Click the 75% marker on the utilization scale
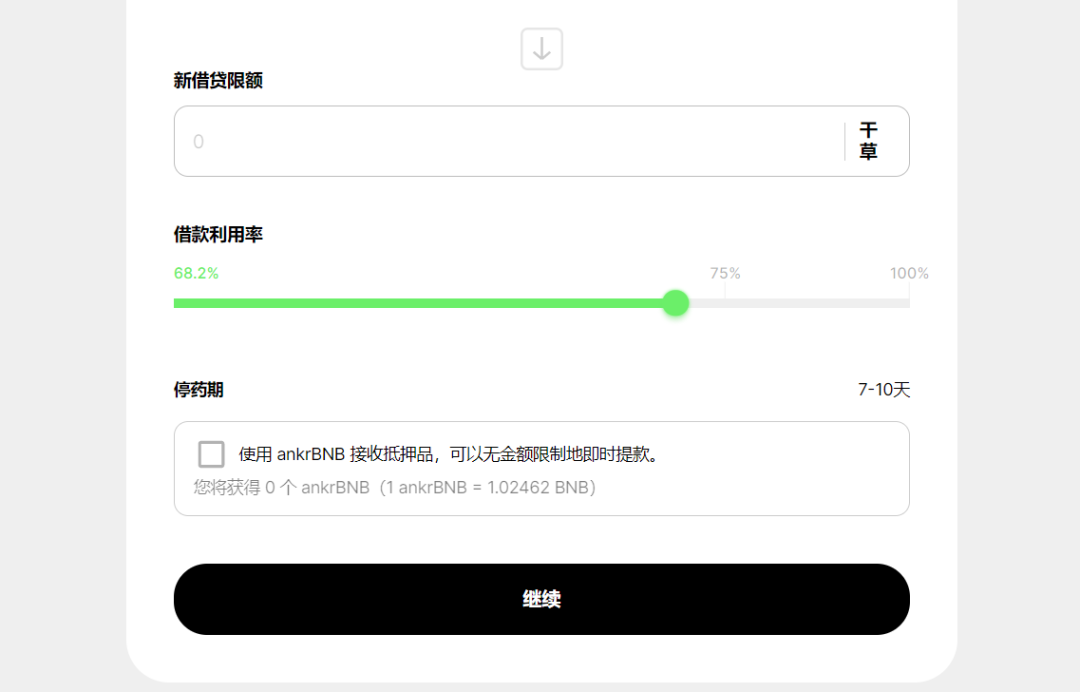 pos(725,272)
